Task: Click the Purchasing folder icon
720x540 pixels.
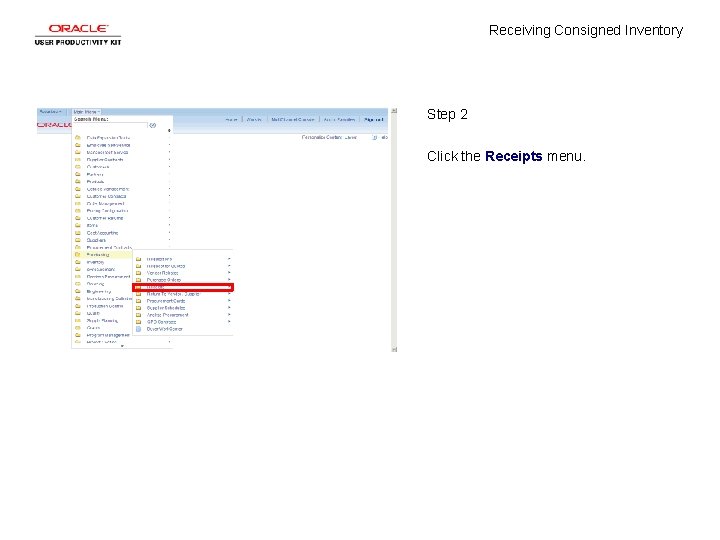Action: [x=78, y=254]
